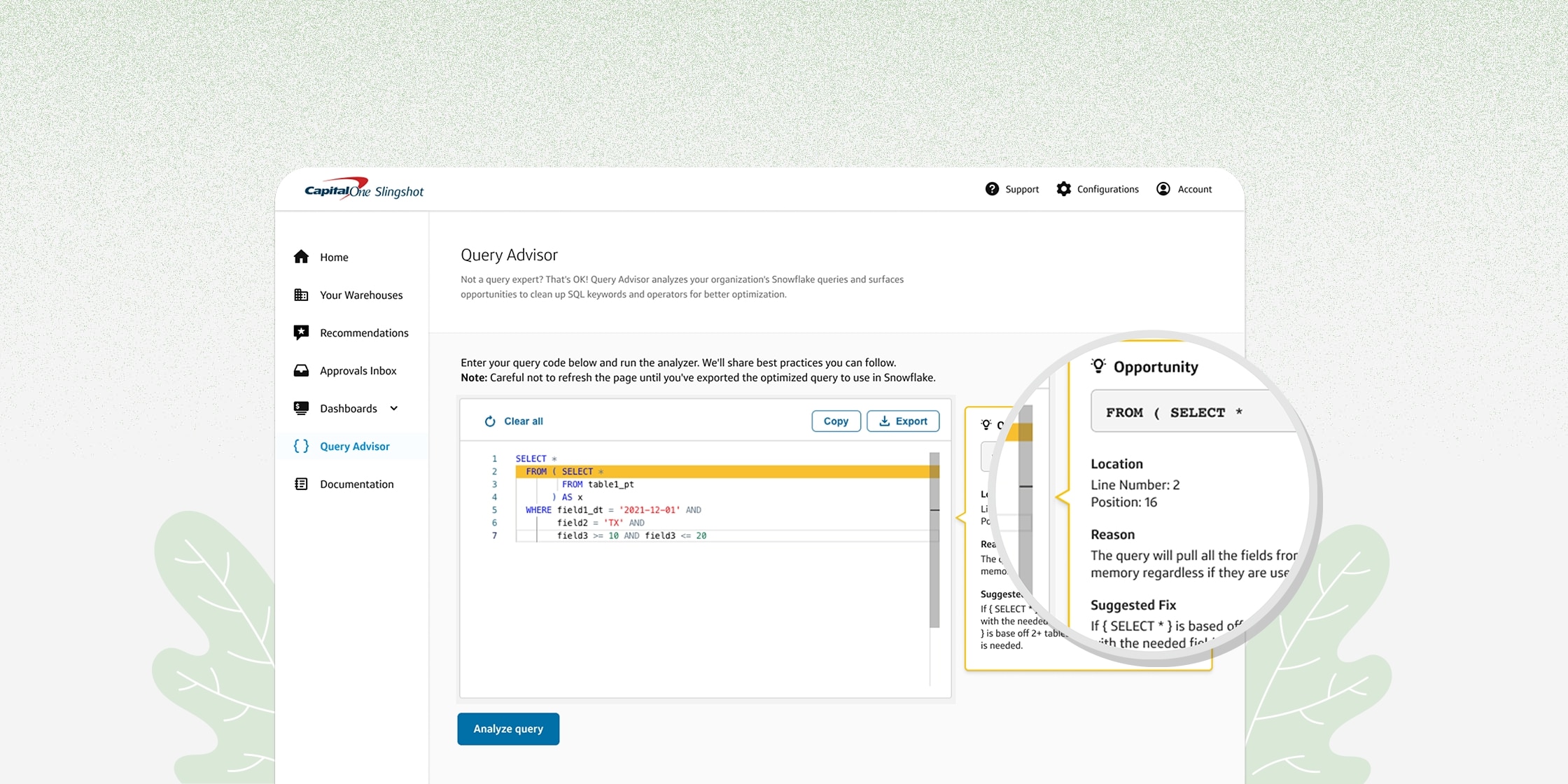Click the Clear all refresh icon

(490, 421)
